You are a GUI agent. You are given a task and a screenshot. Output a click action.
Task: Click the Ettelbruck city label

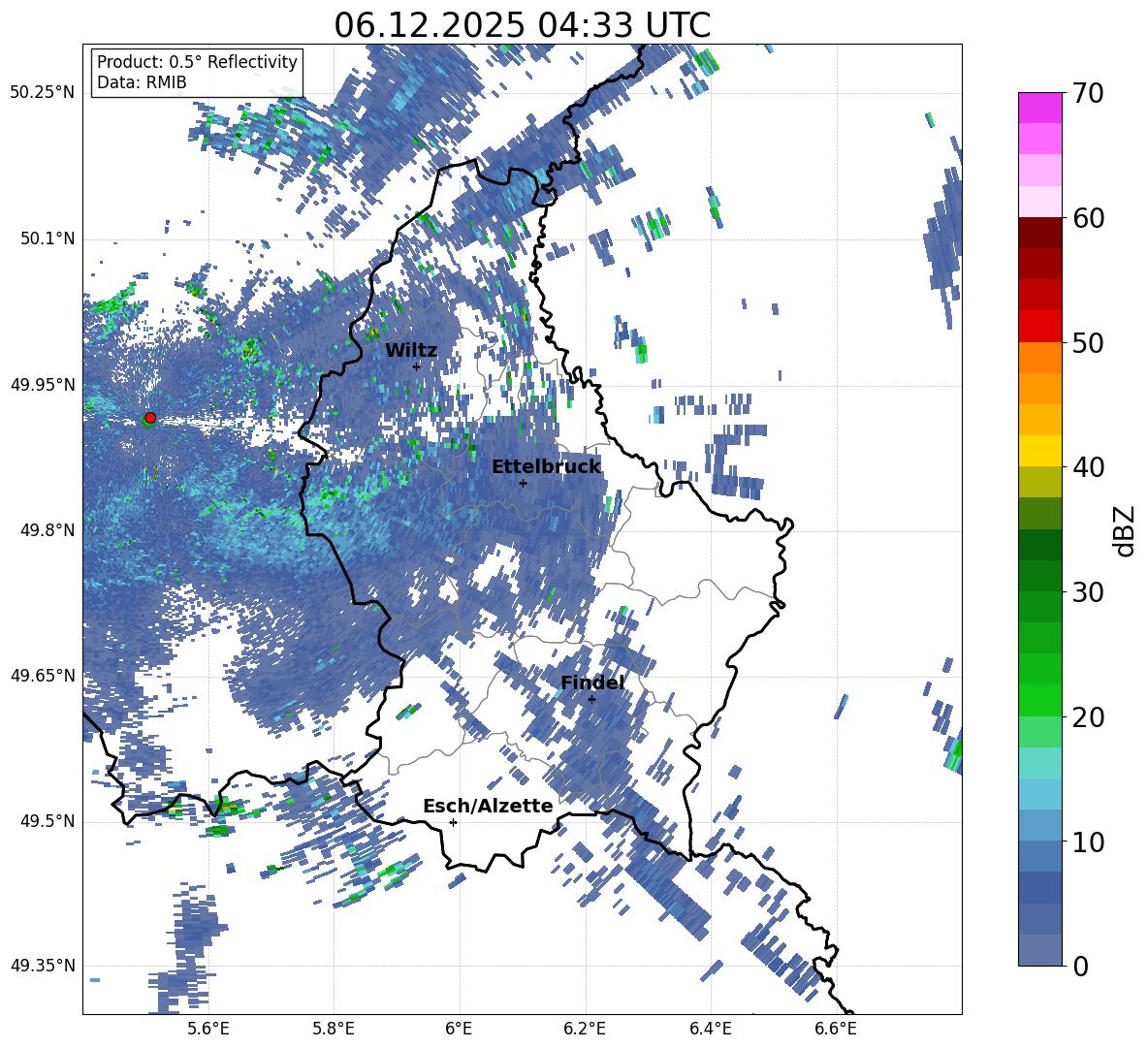pyautogui.click(x=546, y=467)
